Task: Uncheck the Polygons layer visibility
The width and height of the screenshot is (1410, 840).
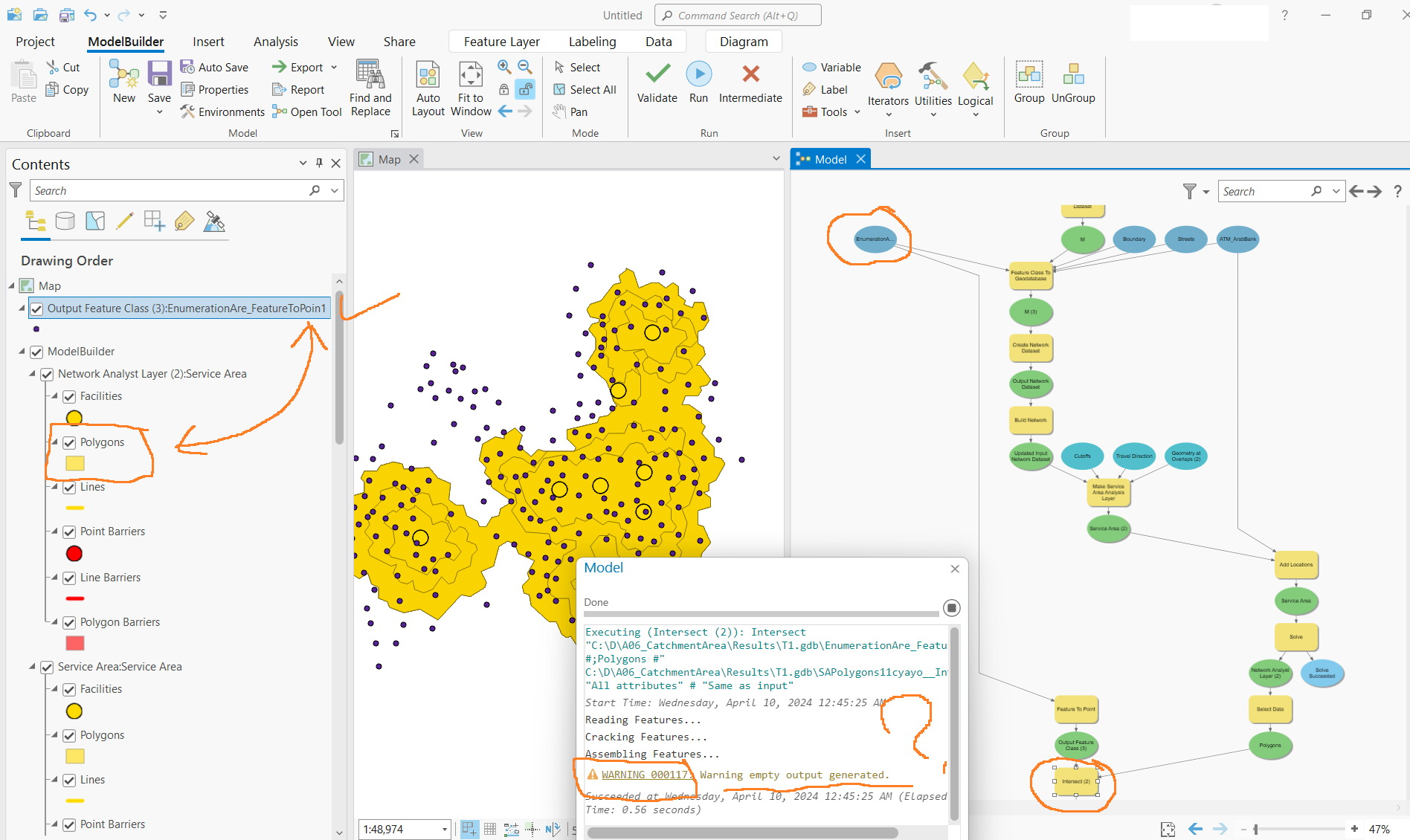Action: pos(69,442)
